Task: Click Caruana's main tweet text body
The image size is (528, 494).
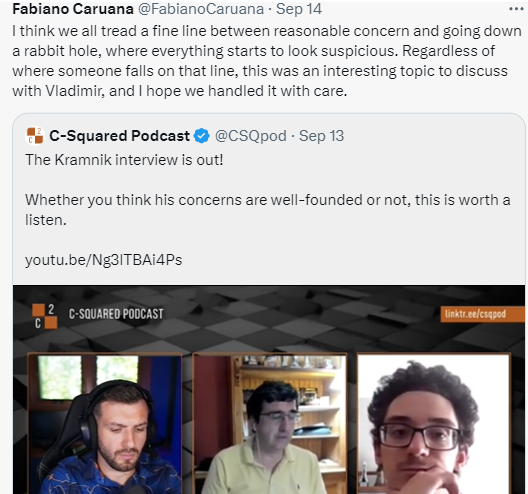Action: 267,61
